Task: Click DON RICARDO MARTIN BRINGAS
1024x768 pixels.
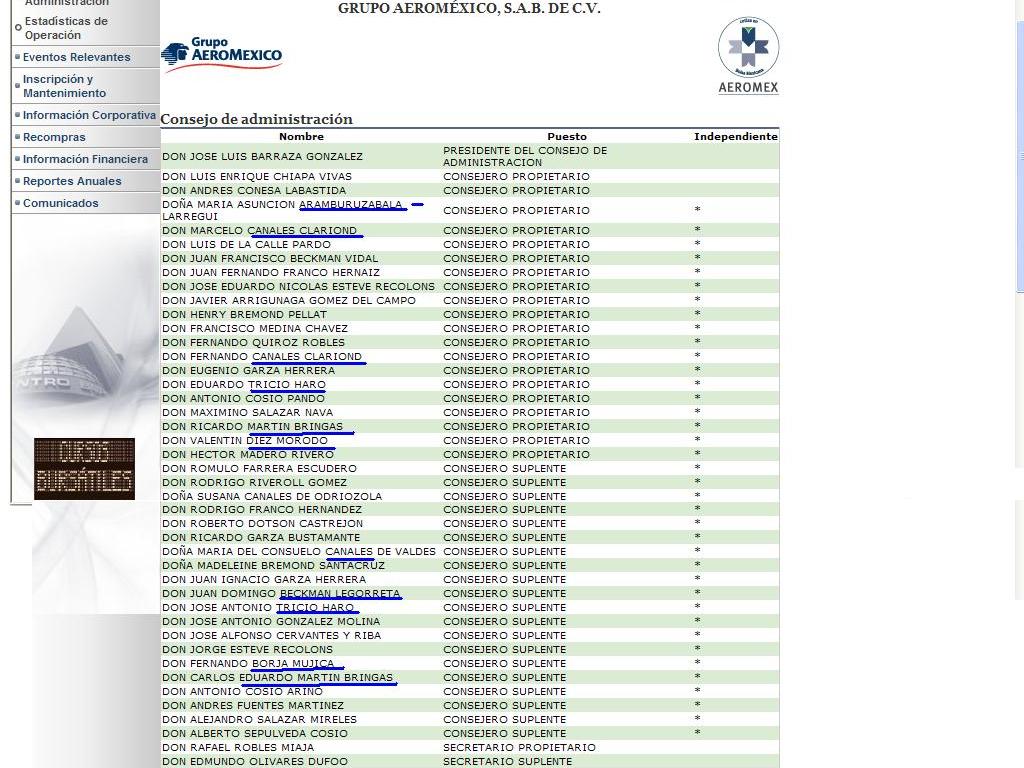Action: tap(252, 426)
